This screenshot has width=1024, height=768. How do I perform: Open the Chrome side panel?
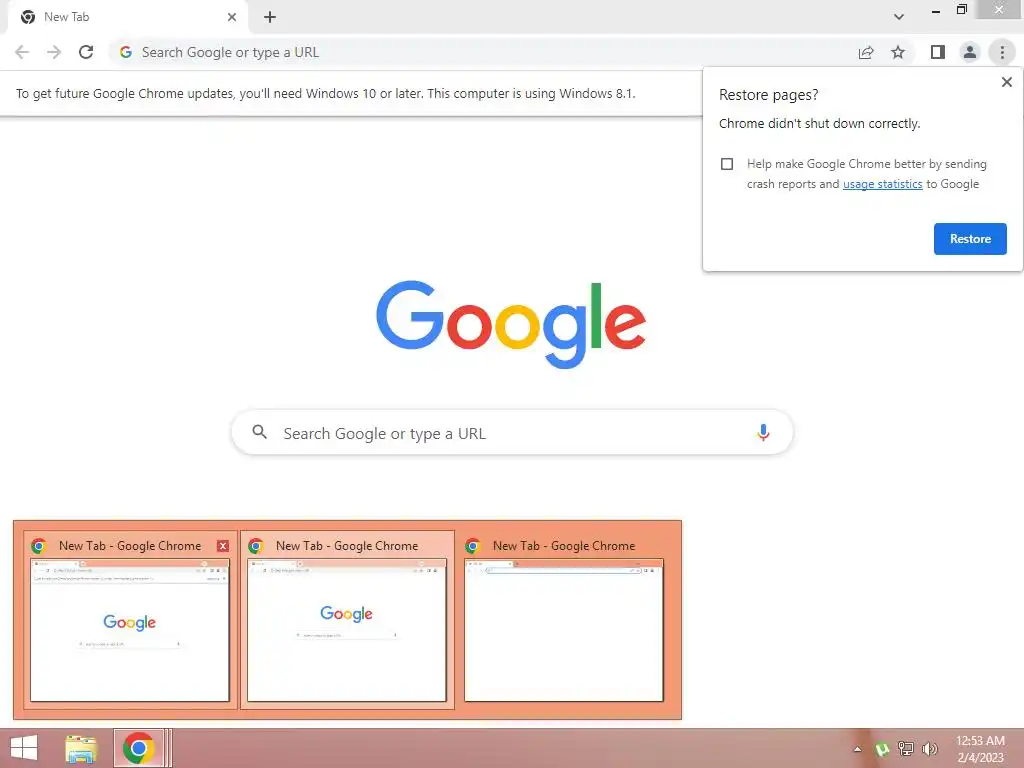938,52
